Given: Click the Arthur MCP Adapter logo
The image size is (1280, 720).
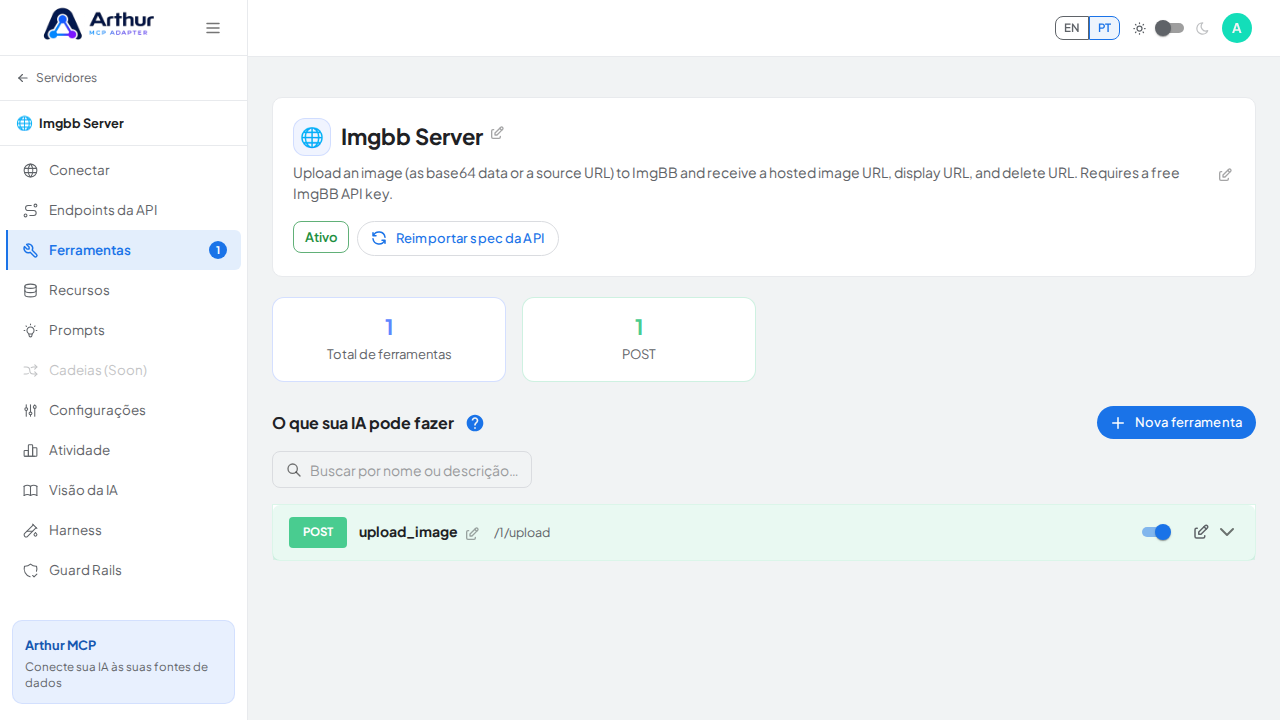Looking at the screenshot, I should pos(99,24).
